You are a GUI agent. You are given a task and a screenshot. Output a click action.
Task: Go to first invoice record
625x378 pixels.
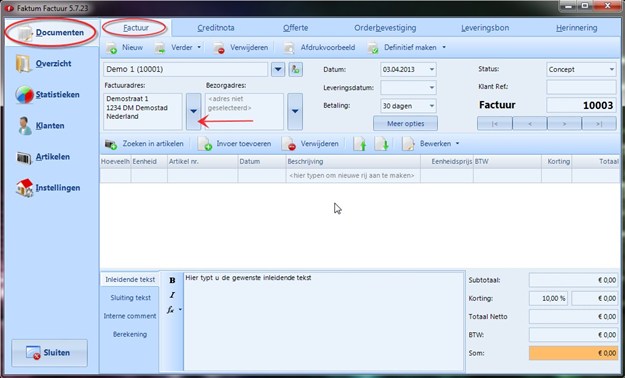(x=495, y=124)
